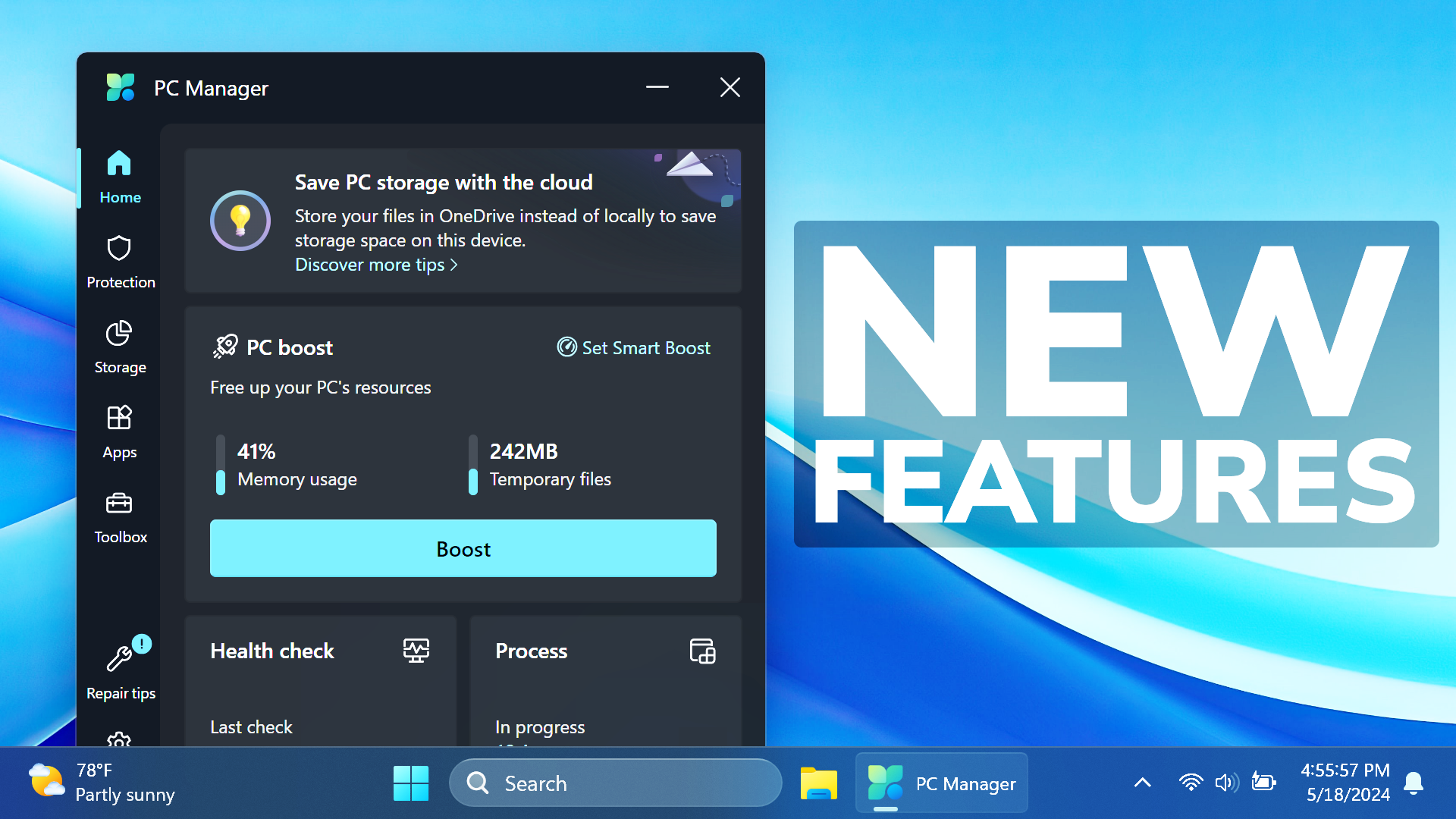Click the 242MB temporary files bar
Image resolution: width=1456 pixels, height=819 pixels.
pyautogui.click(x=473, y=465)
